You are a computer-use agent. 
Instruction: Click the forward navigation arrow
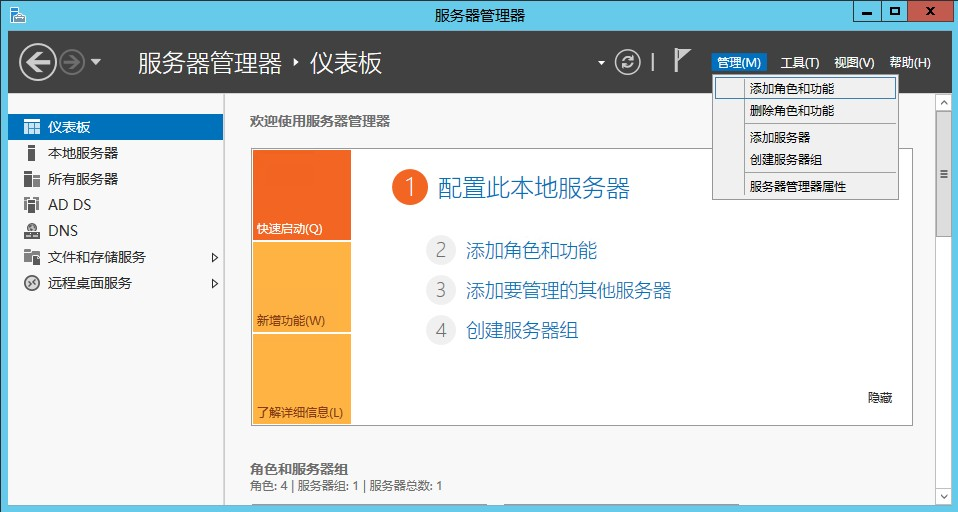click(73, 62)
